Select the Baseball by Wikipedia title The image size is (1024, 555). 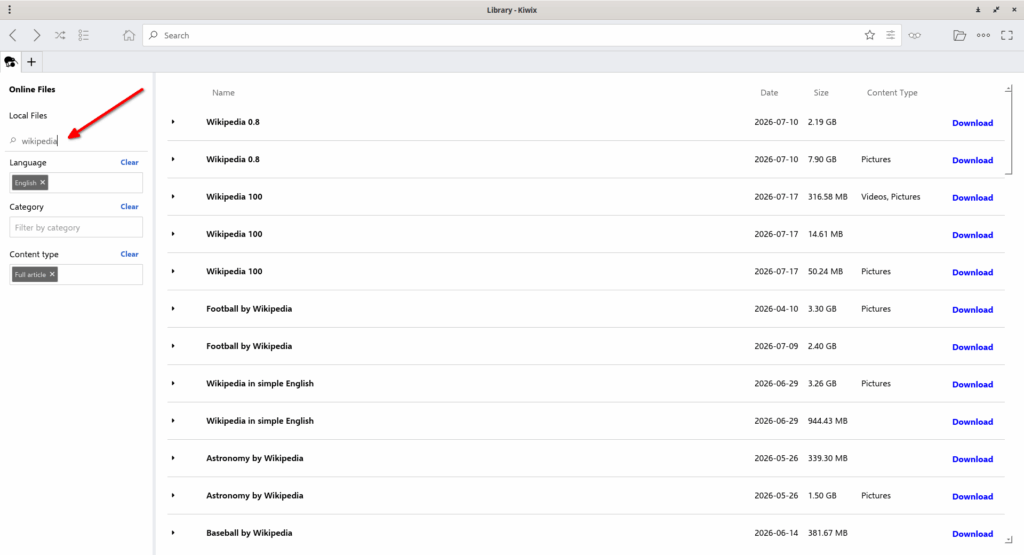click(x=249, y=533)
